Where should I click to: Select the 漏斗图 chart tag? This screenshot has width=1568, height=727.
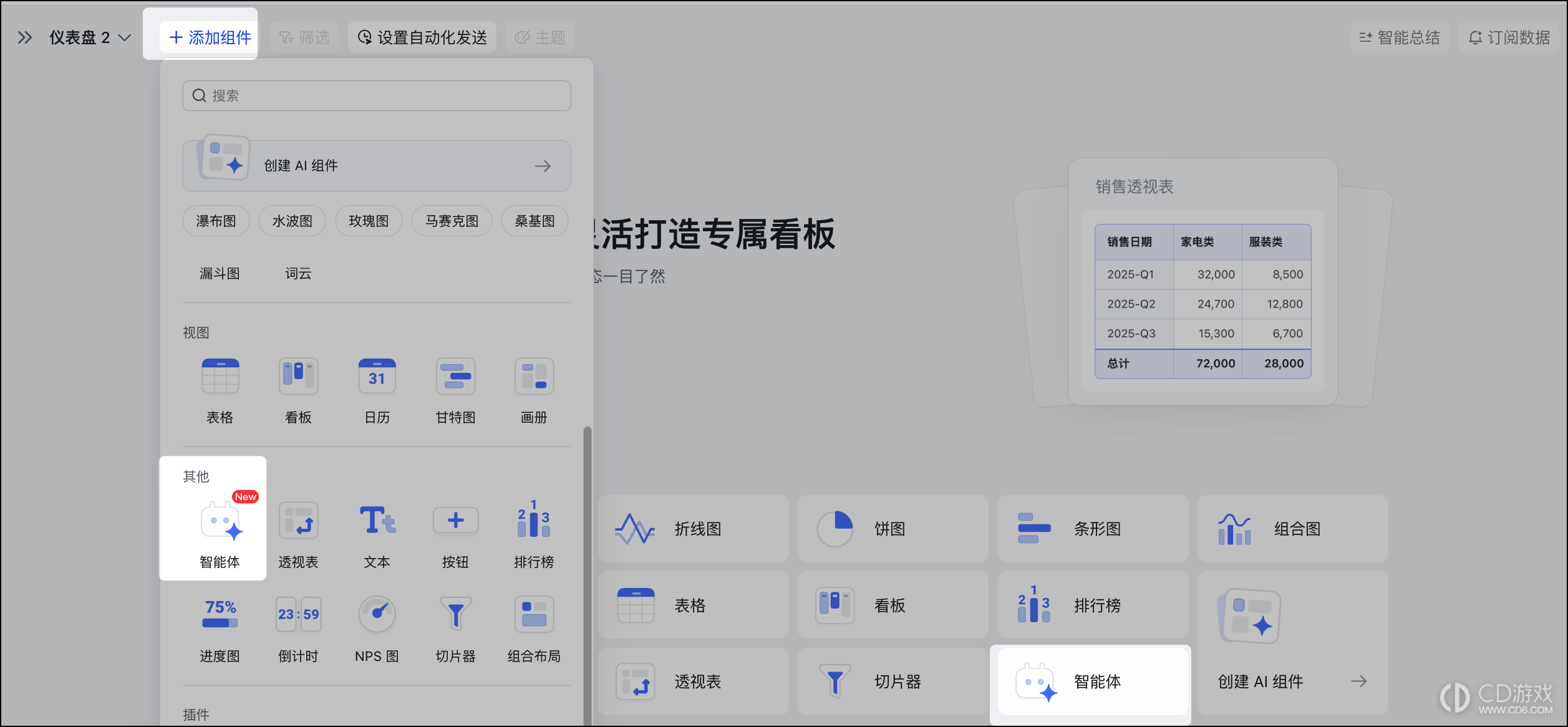point(220,273)
